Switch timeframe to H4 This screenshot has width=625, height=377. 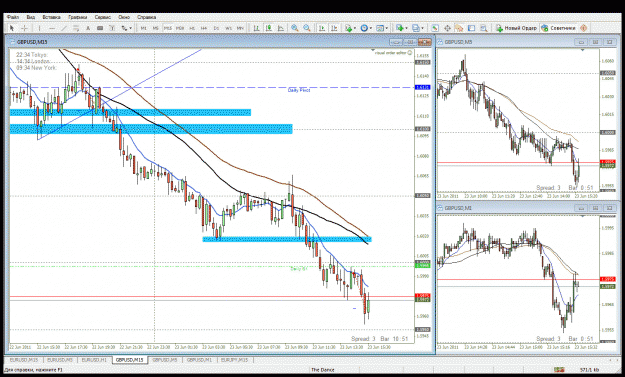pos(204,28)
